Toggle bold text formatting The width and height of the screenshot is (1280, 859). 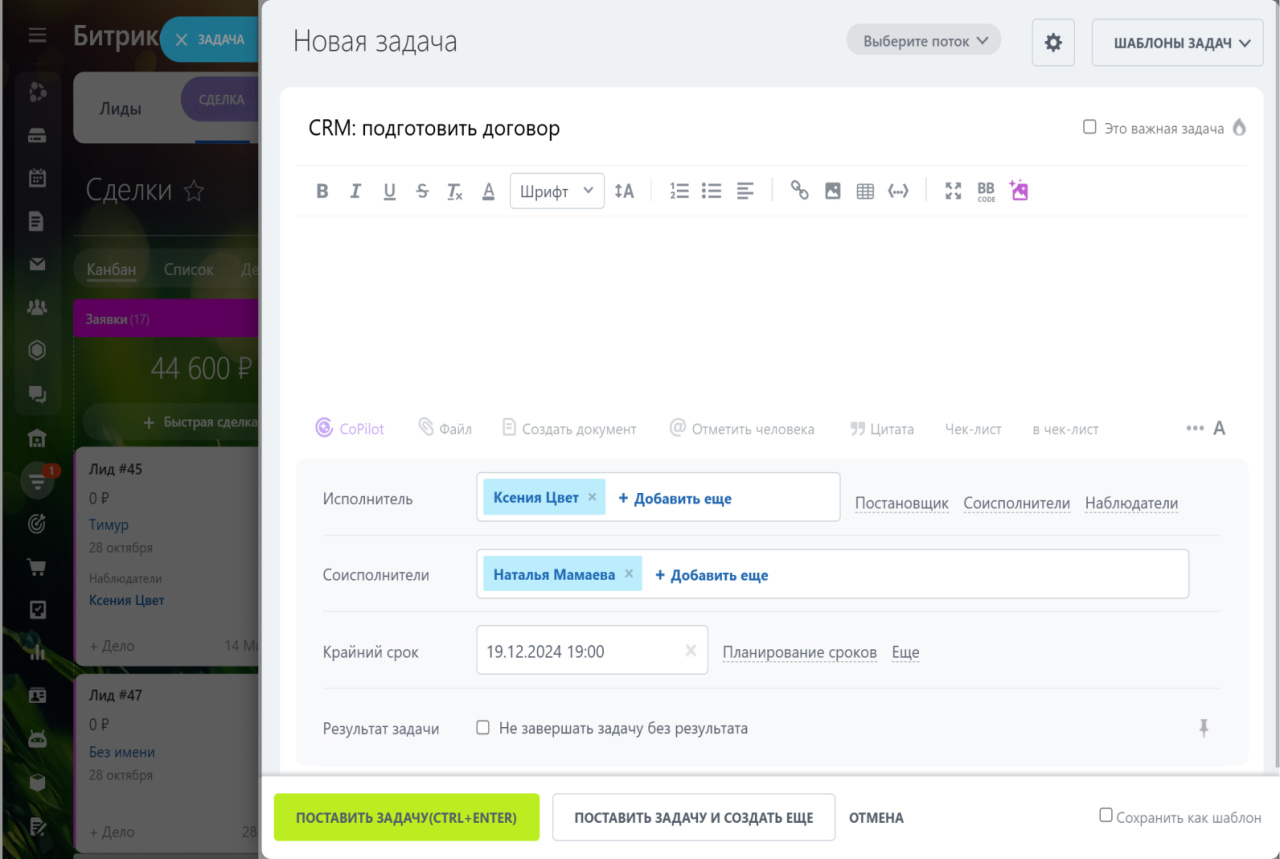[x=322, y=191]
